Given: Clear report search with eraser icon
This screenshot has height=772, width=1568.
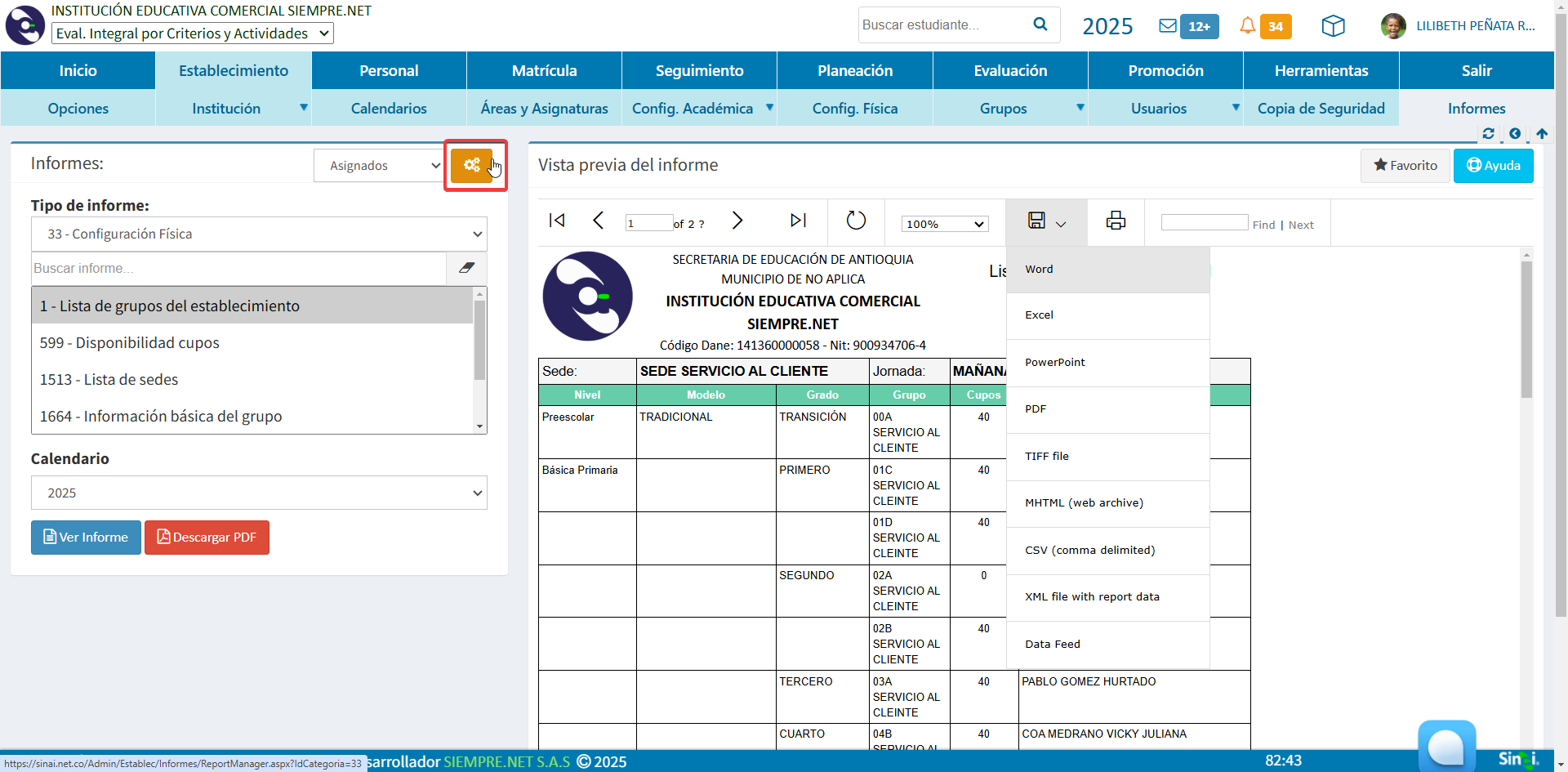Looking at the screenshot, I should [x=466, y=268].
